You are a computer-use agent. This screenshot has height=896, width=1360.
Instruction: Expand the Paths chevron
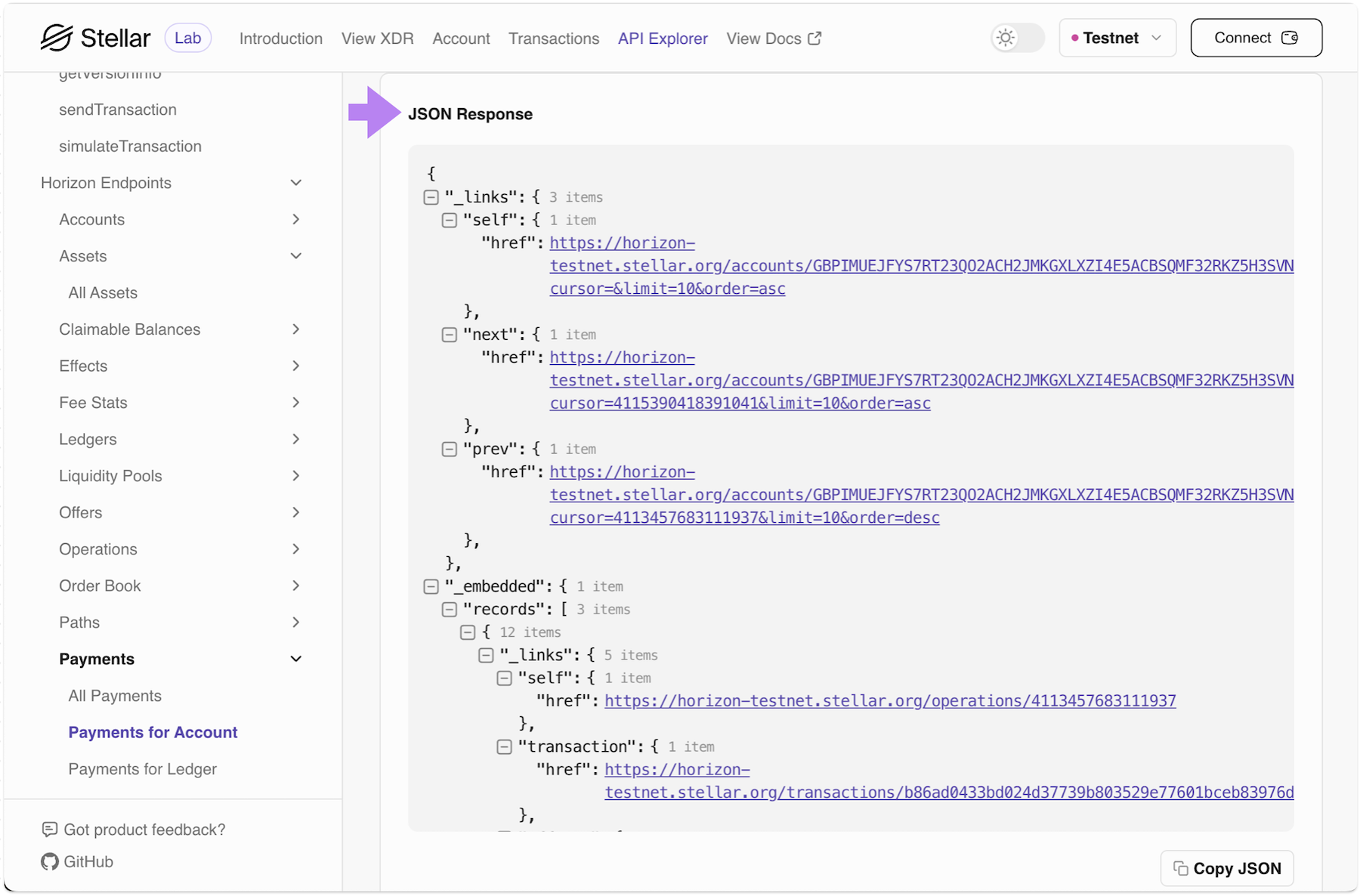[296, 623]
